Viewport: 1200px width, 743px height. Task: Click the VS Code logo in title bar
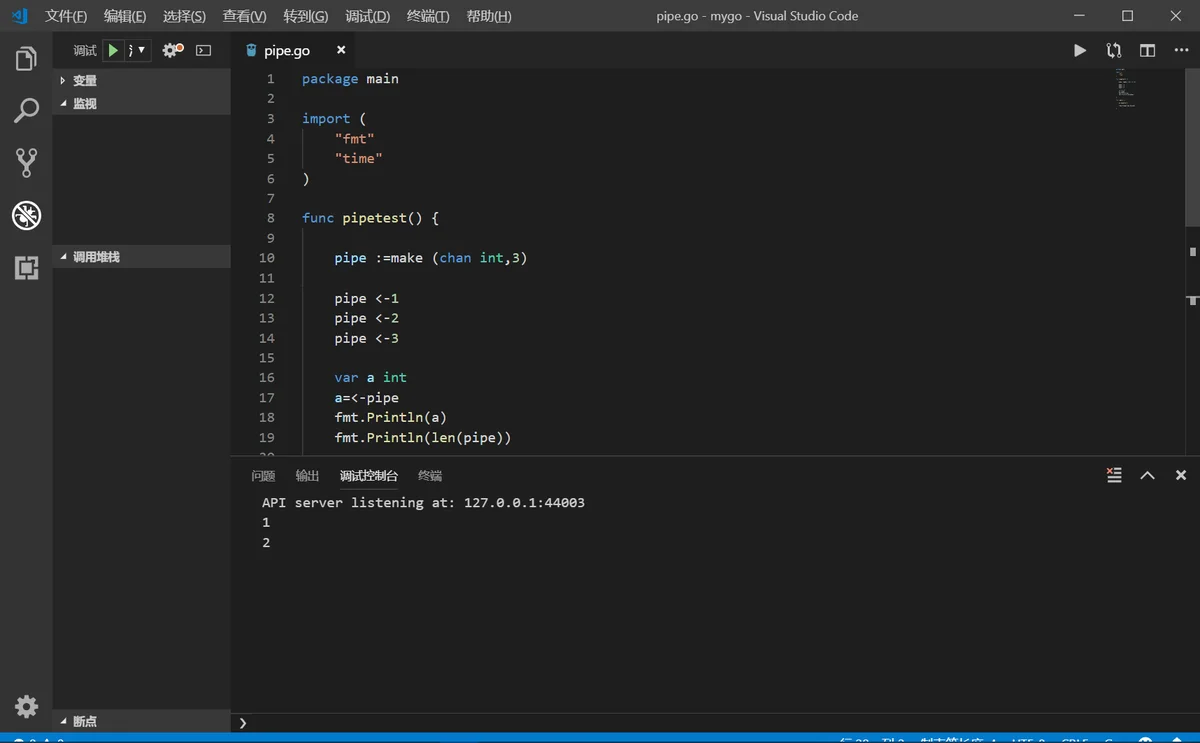19,16
